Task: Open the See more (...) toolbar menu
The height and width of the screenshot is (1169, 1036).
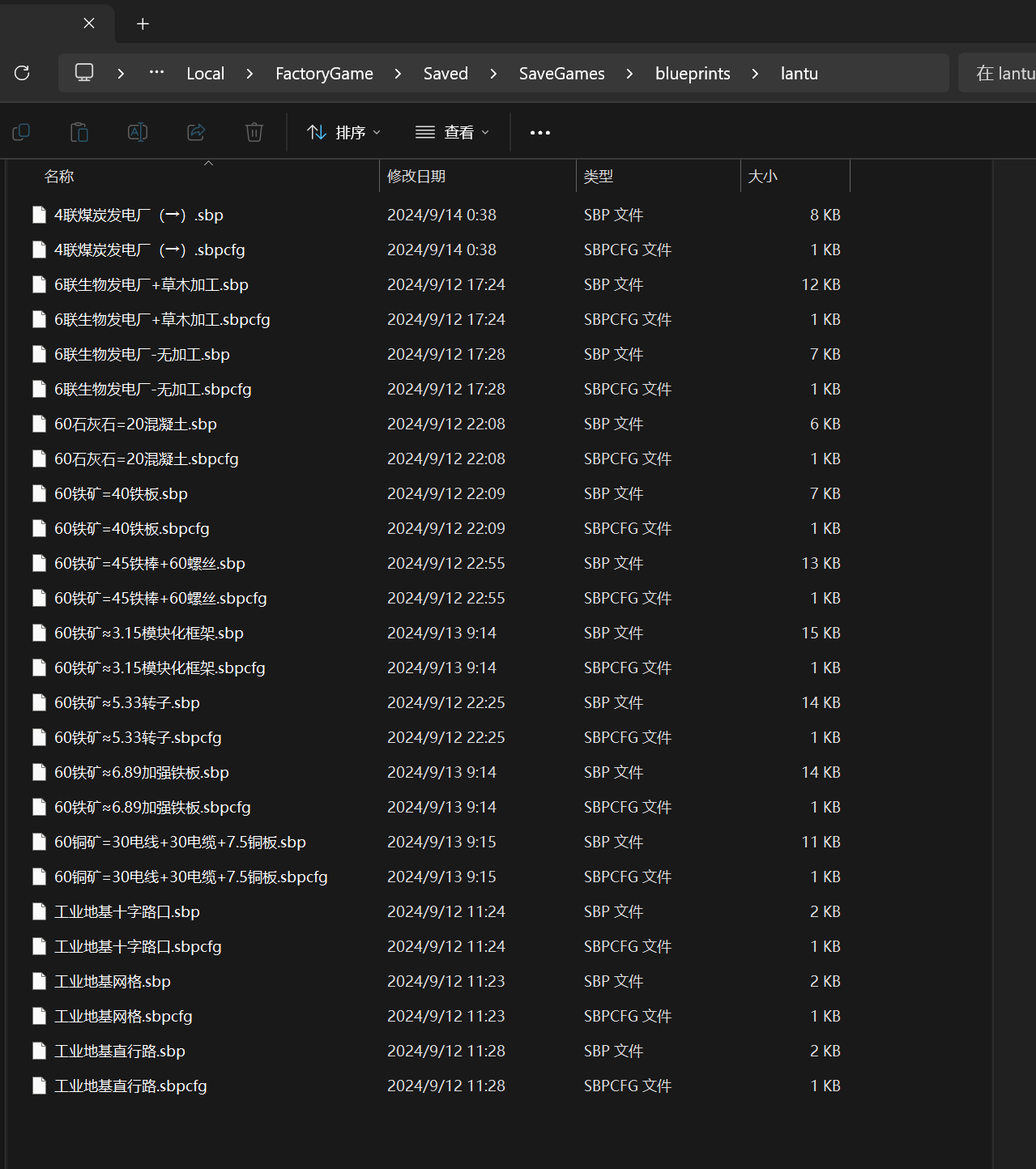Action: pos(539,132)
